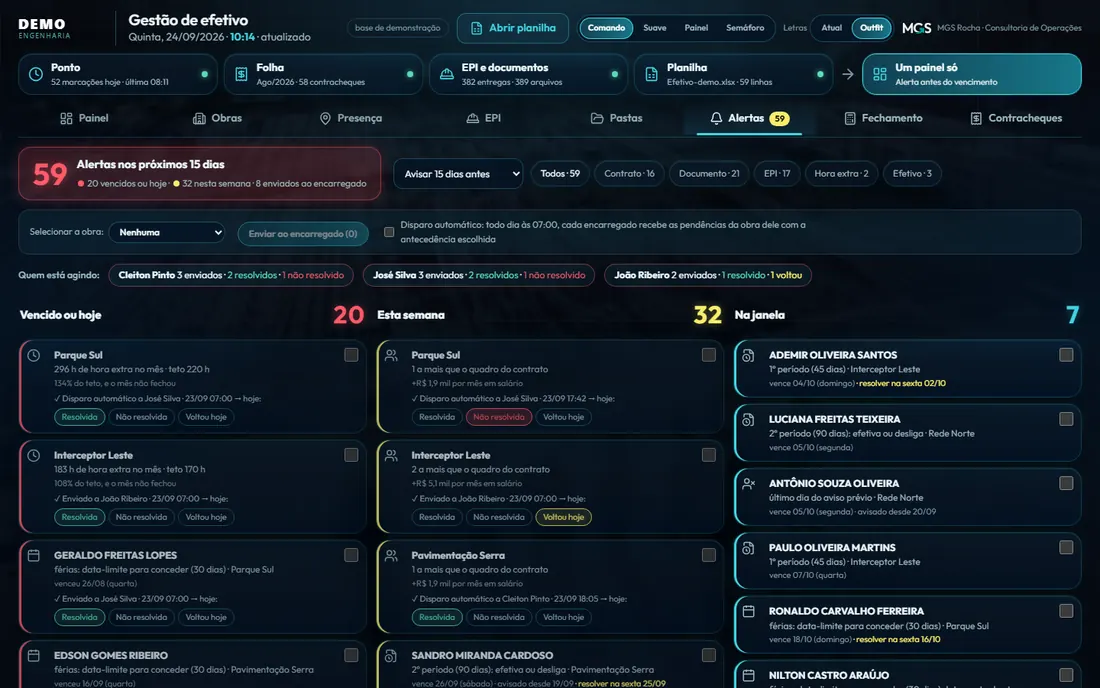The width and height of the screenshot is (1100, 688).
Task: Tick the Luciana Freitas Teixeira checkbox
Action: tap(1066, 419)
